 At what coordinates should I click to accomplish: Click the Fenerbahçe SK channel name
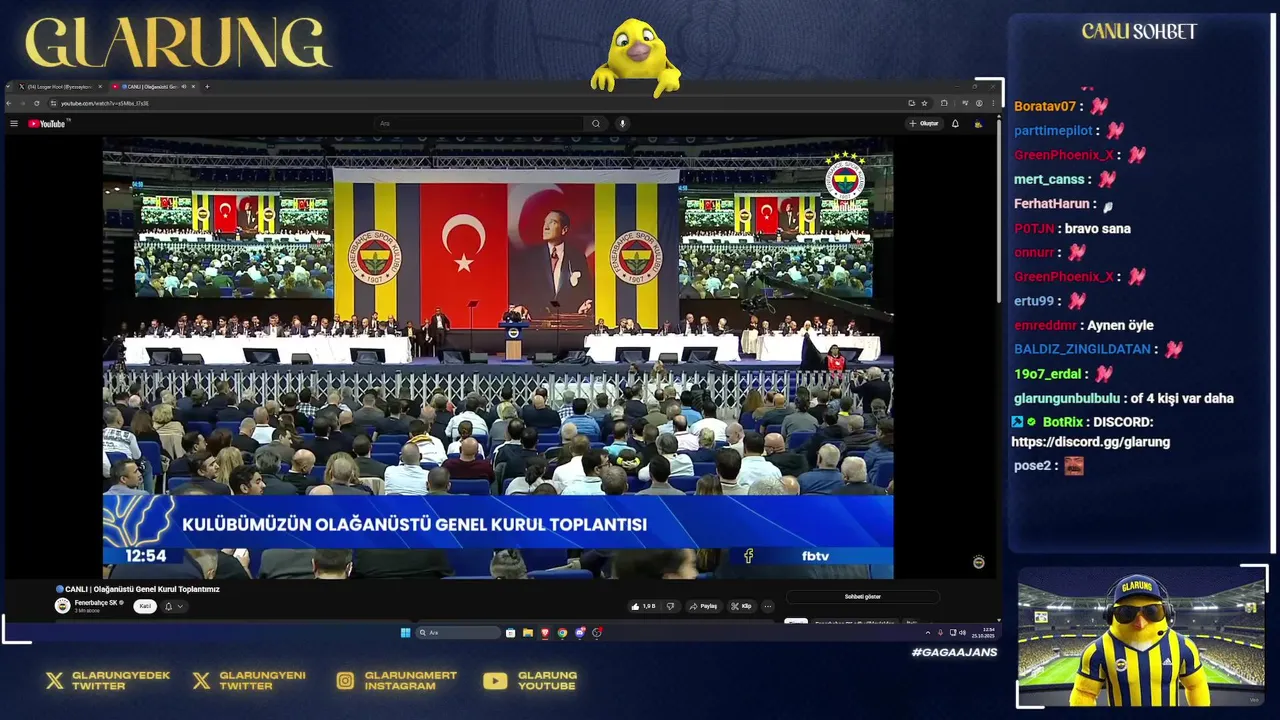pos(96,603)
